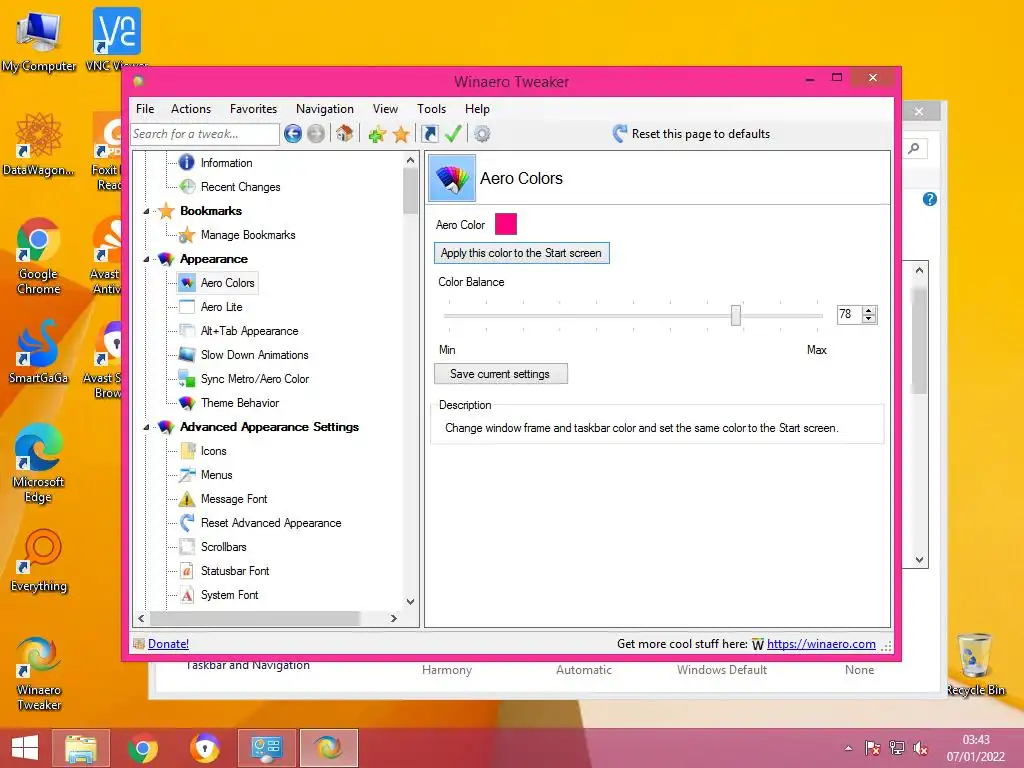Select the Microsoft Edge desktop icon
Screen dimensions: 1024x768
[x=38, y=464]
